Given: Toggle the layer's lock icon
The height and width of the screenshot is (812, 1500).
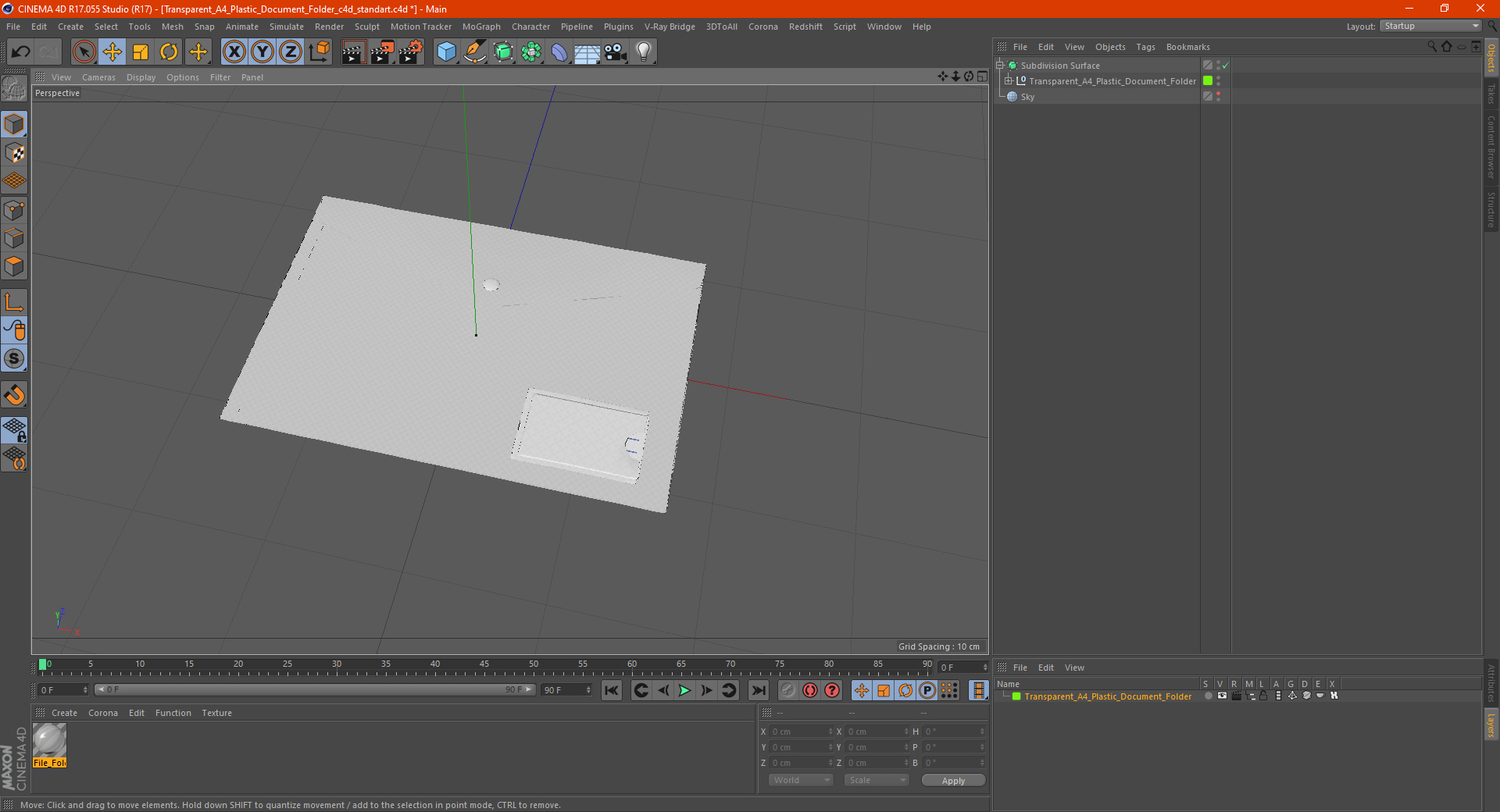Looking at the screenshot, I should click(1263, 696).
